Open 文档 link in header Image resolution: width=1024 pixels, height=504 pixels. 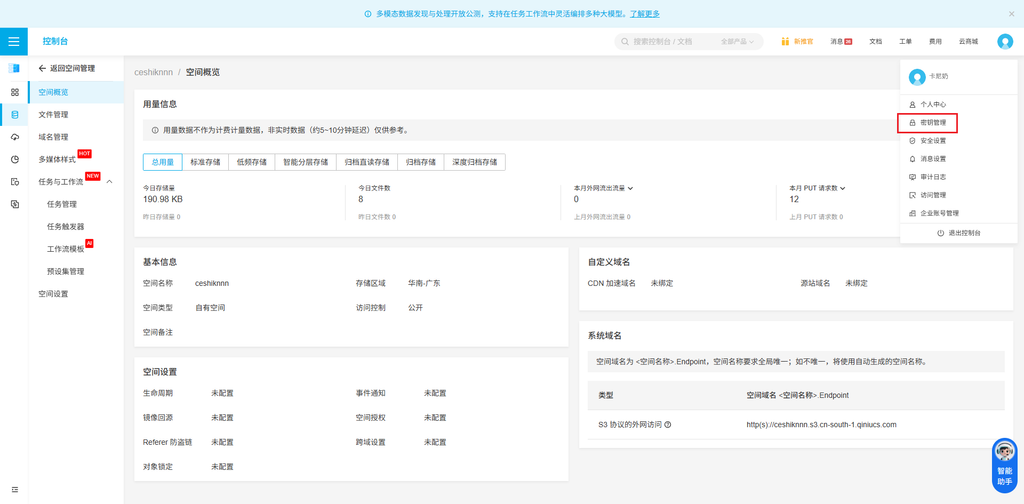(x=875, y=41)
